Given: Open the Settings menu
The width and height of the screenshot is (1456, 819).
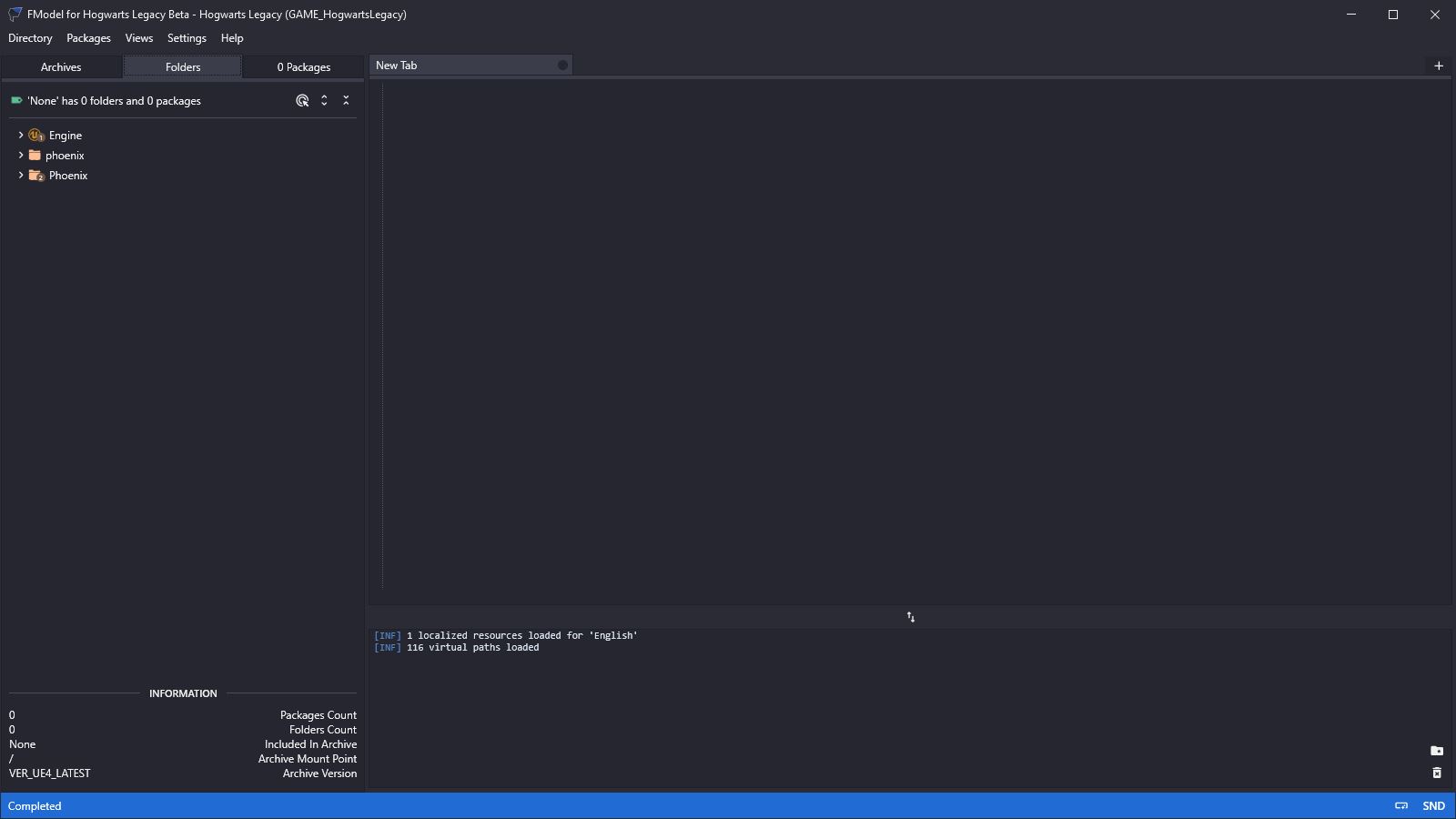Looking at the screenshot, I should (x=187, y=38).
